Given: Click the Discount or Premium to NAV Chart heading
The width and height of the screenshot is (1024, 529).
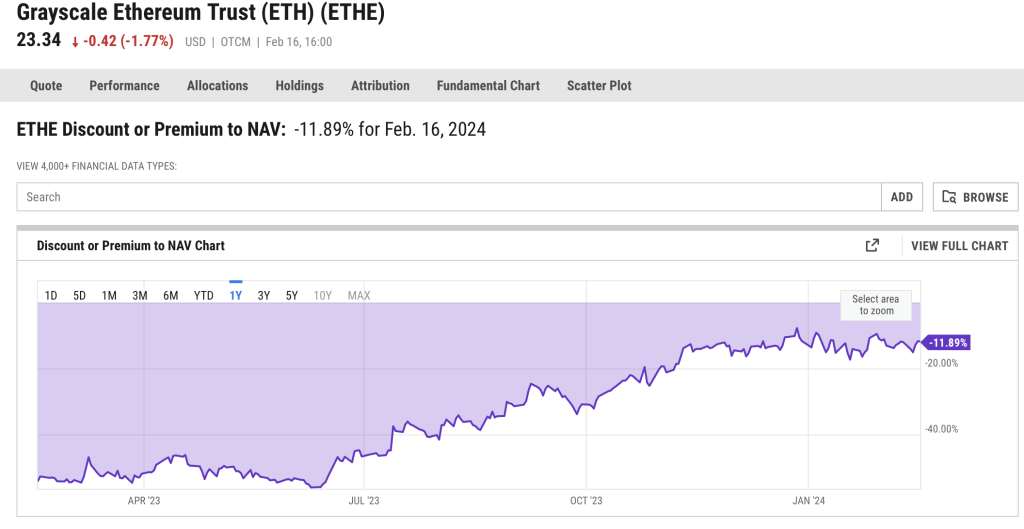Looking at the screenshot, I should [131, 246].
